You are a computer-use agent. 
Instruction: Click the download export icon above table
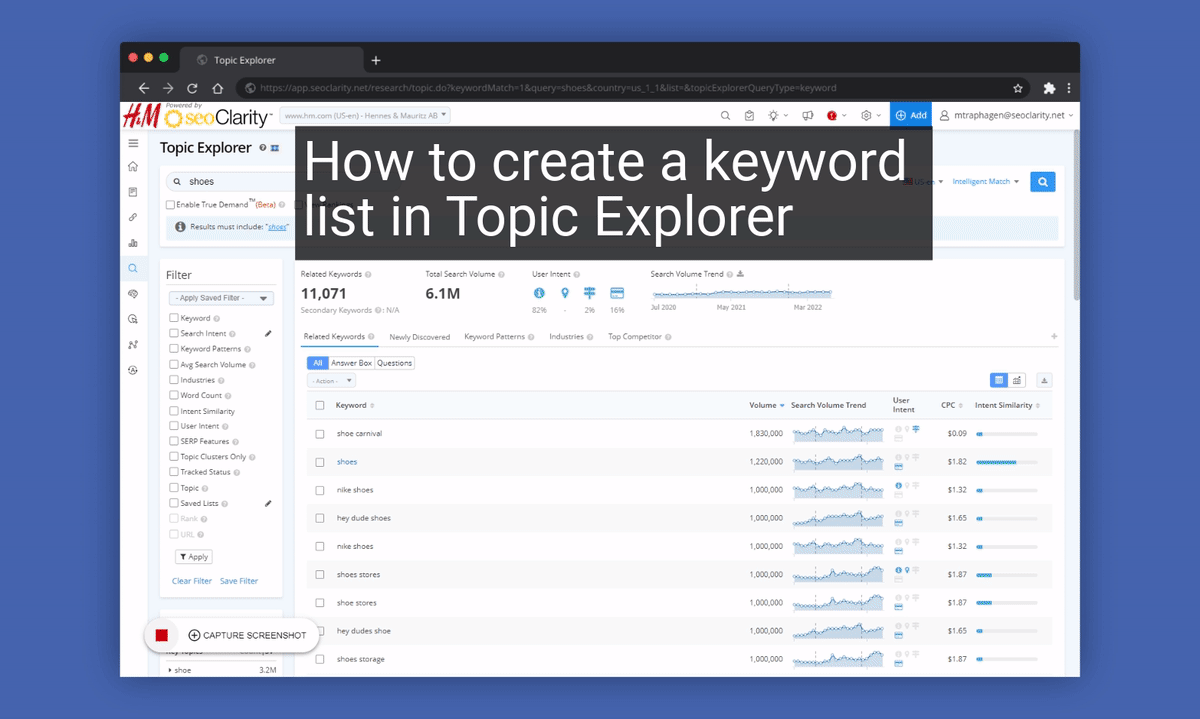[x=1045, y=380]
